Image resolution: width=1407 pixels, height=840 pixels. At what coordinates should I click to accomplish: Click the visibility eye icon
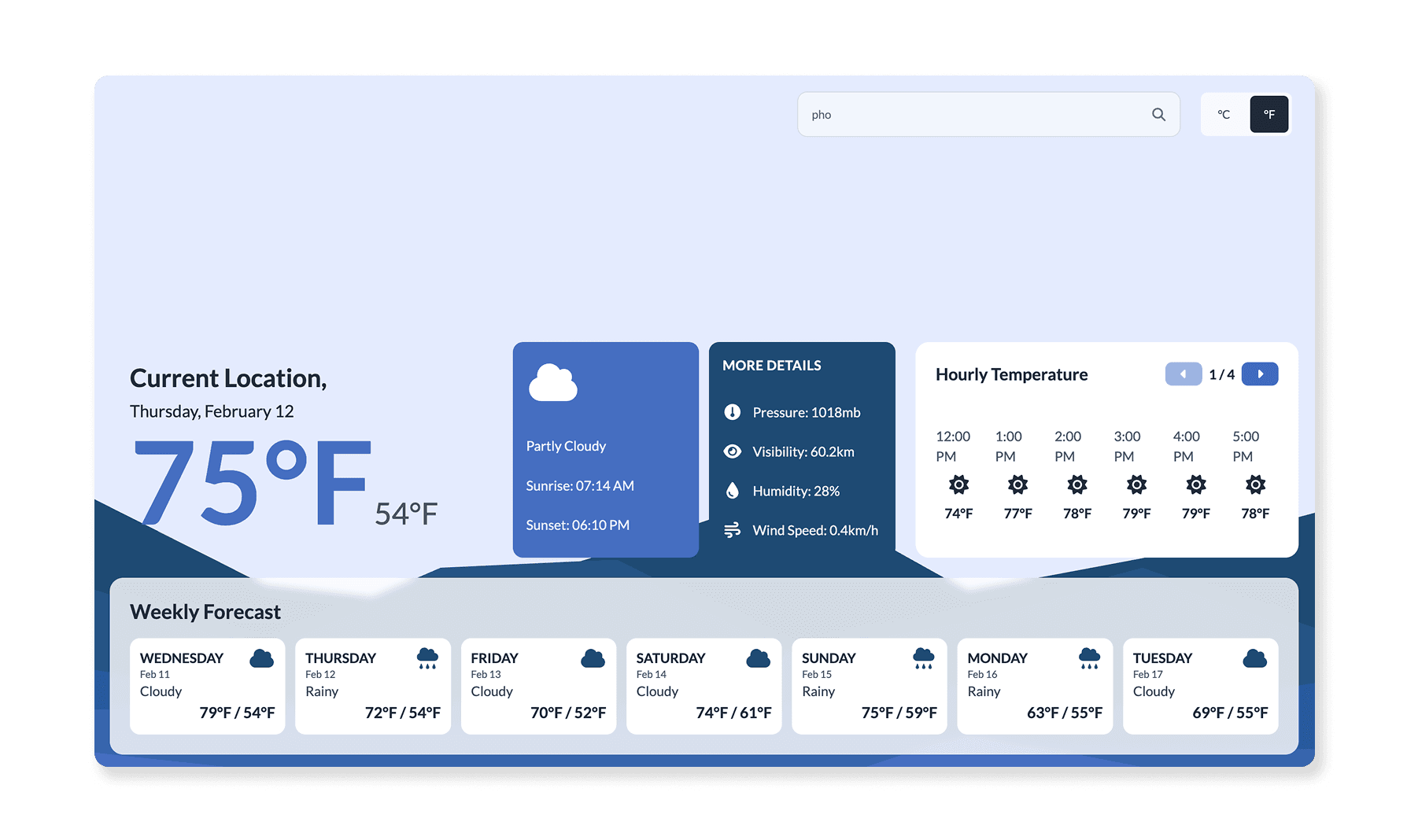(733, 451)
